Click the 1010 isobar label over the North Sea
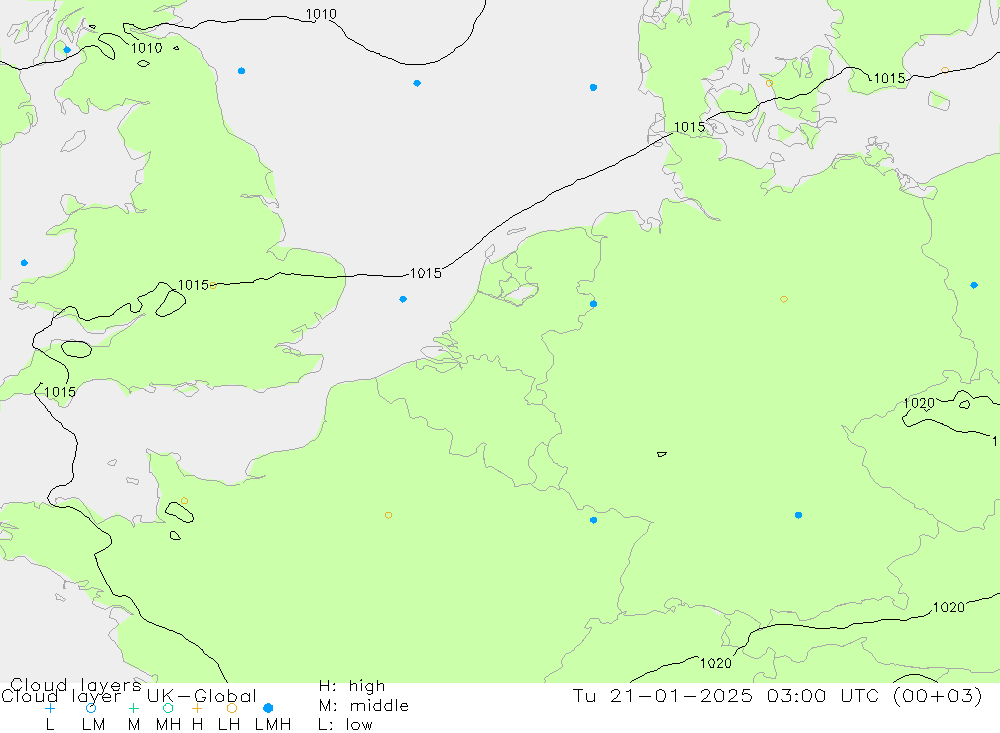 [x=321, y=14]
